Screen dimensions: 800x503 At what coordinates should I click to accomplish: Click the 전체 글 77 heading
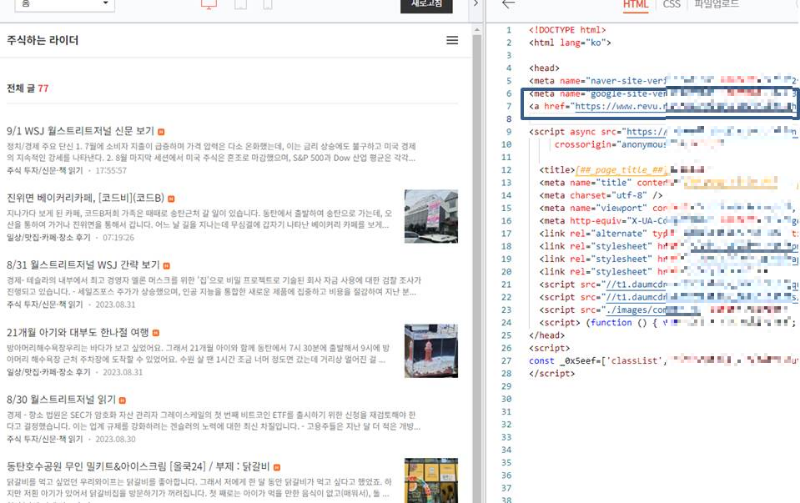28,88
